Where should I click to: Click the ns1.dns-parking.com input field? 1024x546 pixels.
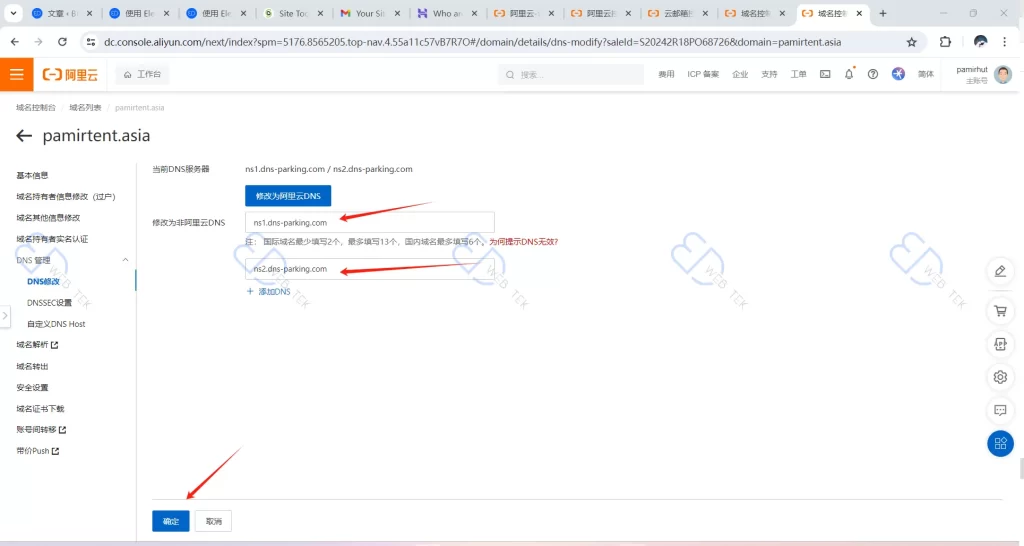[370, 223]
